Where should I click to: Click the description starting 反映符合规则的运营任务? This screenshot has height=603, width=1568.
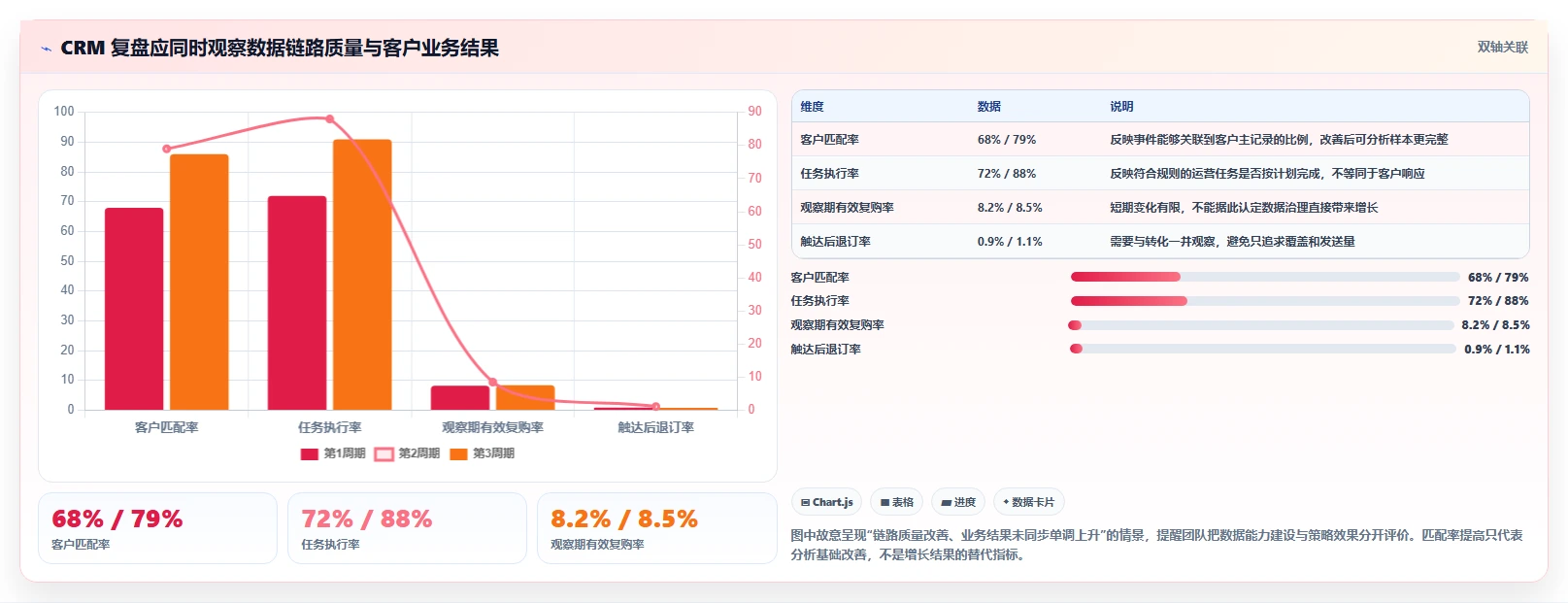coord(1267,174)
